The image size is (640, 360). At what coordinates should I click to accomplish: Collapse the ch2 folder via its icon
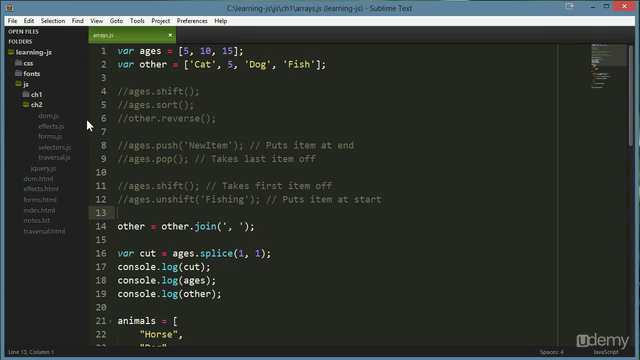[x=26, y=104]
